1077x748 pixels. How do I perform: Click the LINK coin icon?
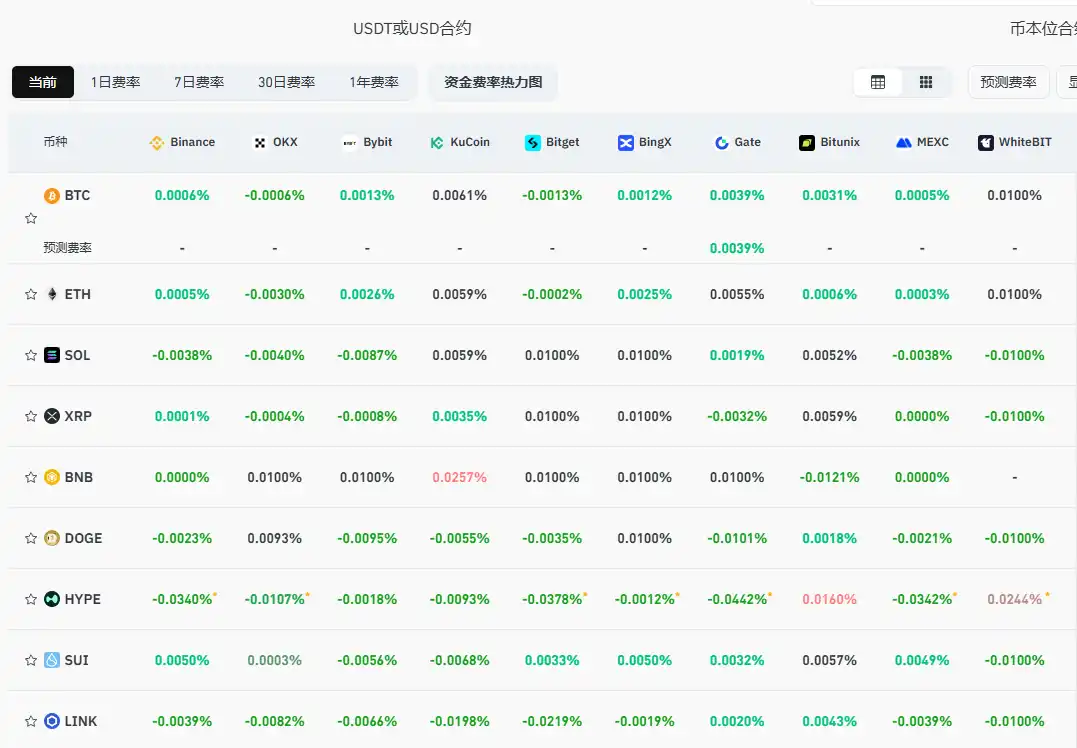click(52, 721)
